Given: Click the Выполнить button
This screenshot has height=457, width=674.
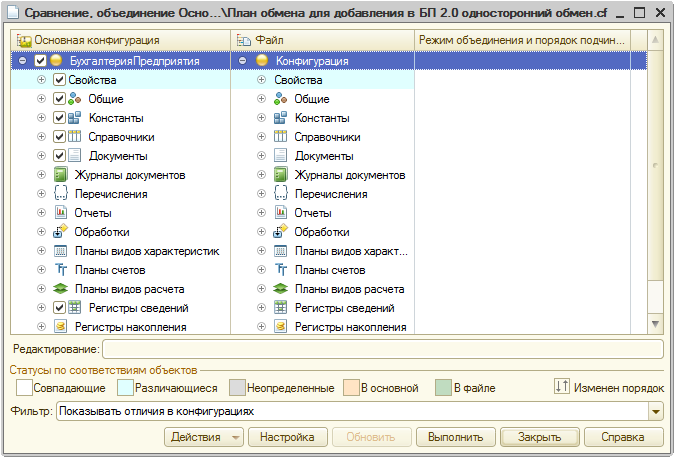Looking at the screenshot, I should click(x=456, y=437).
